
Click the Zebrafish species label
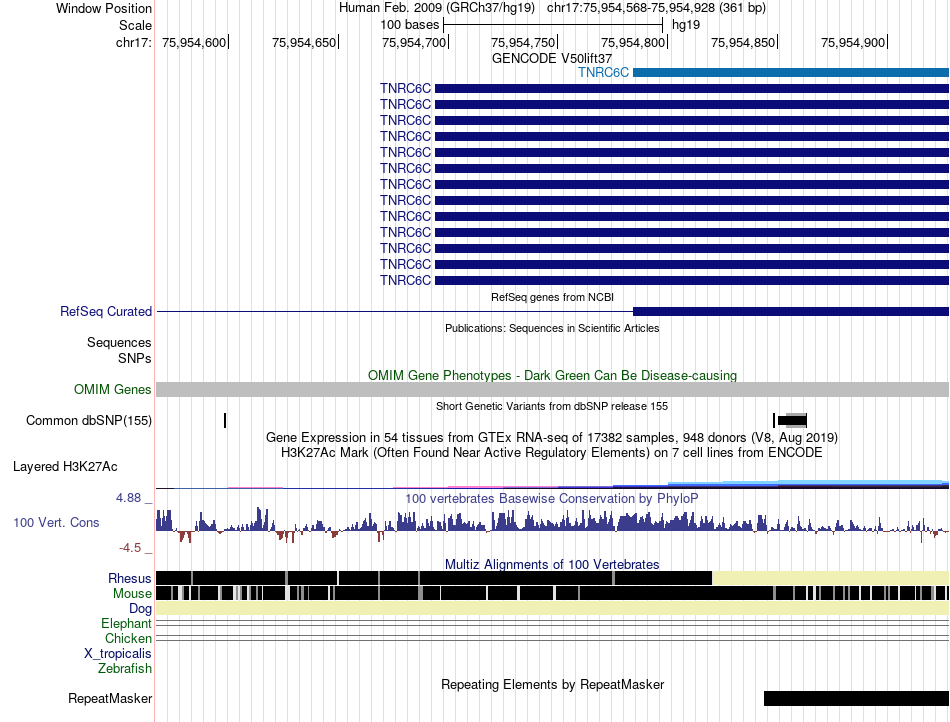click(125, 669)
